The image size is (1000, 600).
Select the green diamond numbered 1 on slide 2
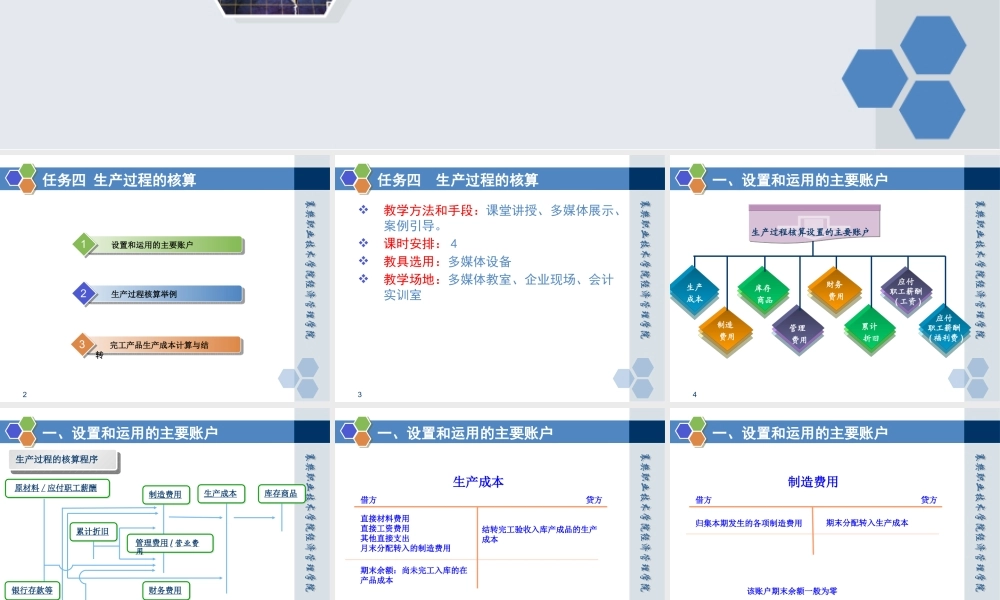point(83,245)
